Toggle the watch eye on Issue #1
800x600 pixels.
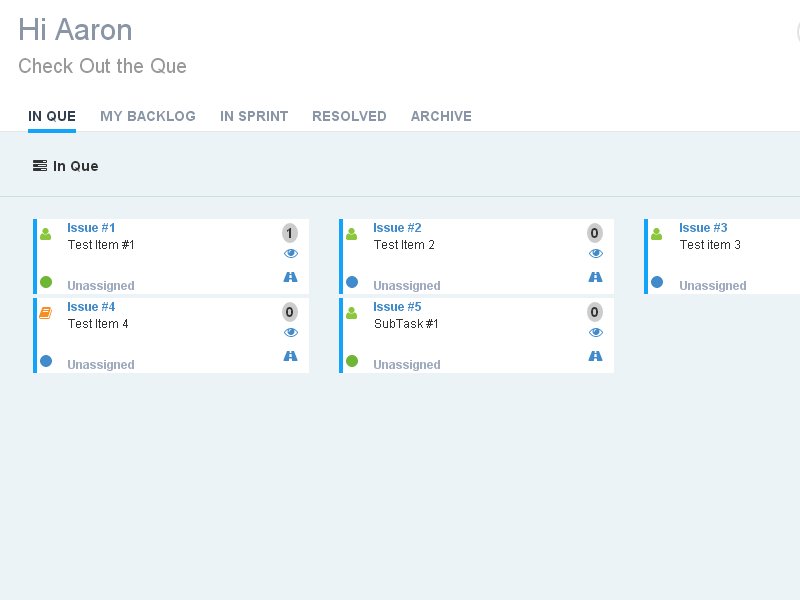tap(291, 254)
